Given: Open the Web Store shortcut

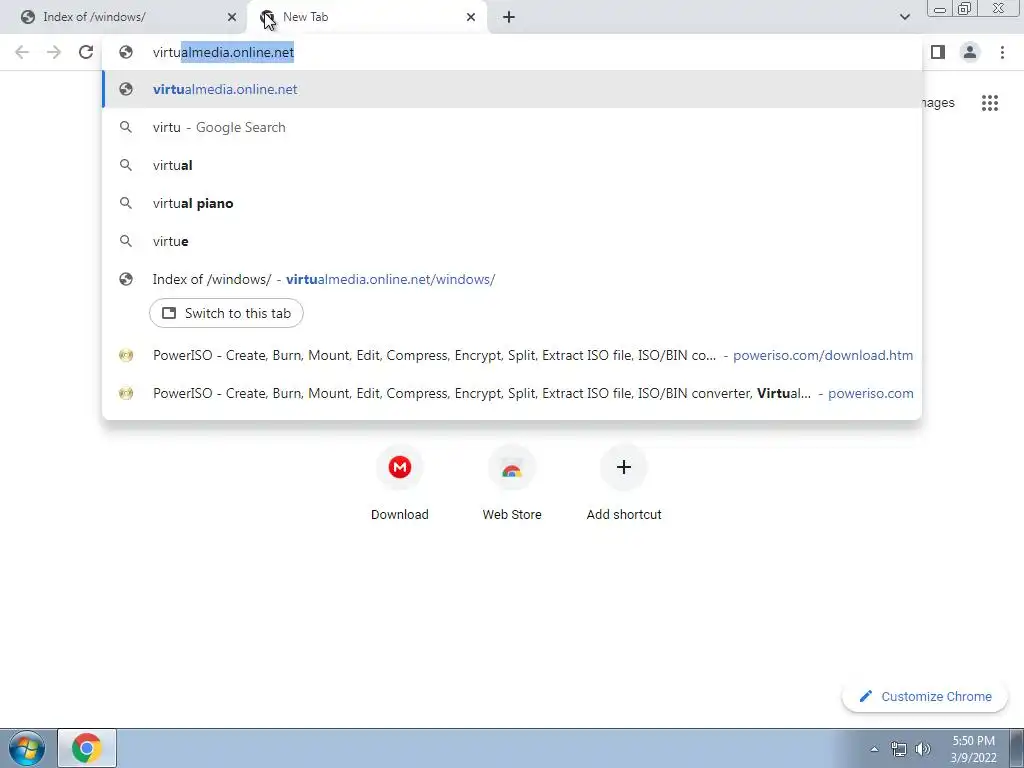Looking at the screenshot, I should (x=512, y=483).
